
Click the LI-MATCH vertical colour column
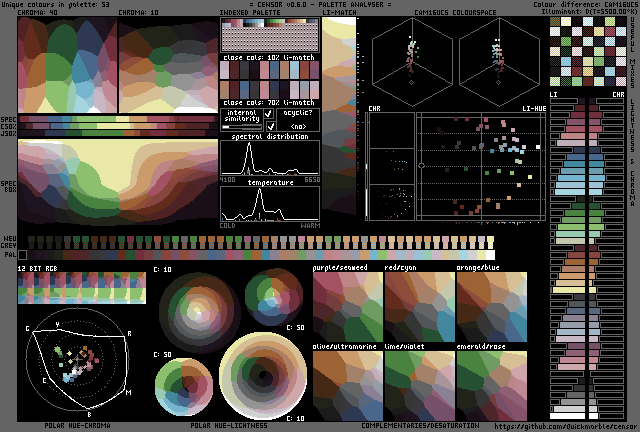point(339,115)
